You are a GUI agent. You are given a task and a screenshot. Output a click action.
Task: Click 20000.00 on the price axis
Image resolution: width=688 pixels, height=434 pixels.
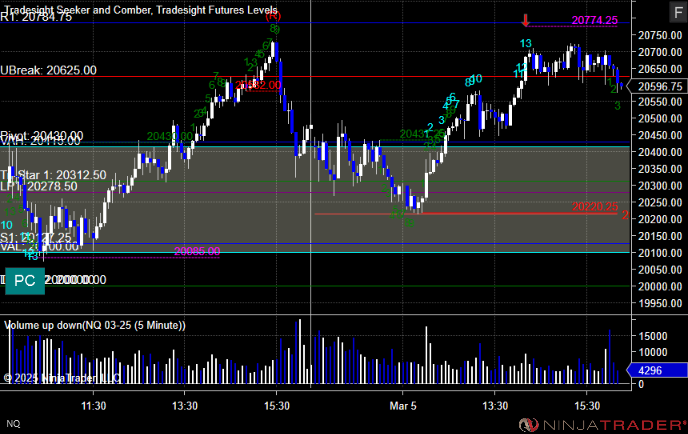click(660, 286)
